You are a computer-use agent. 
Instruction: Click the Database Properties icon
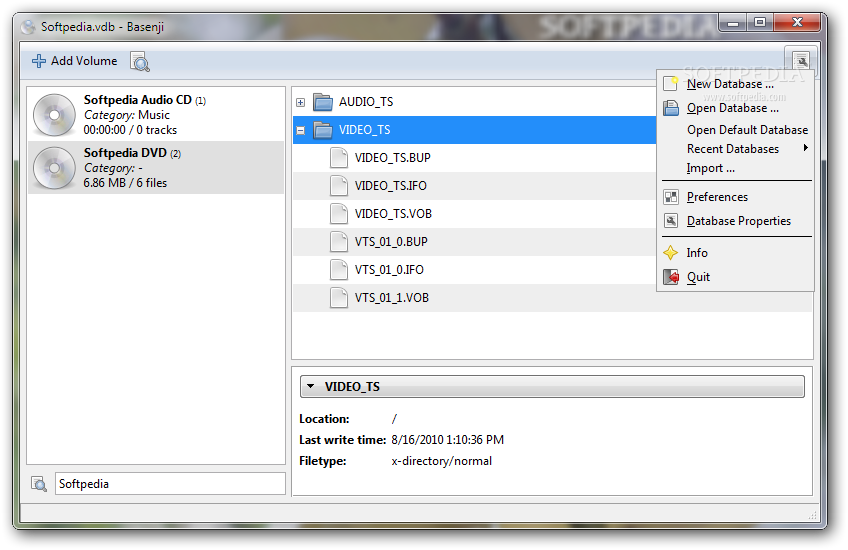[671, 221]
